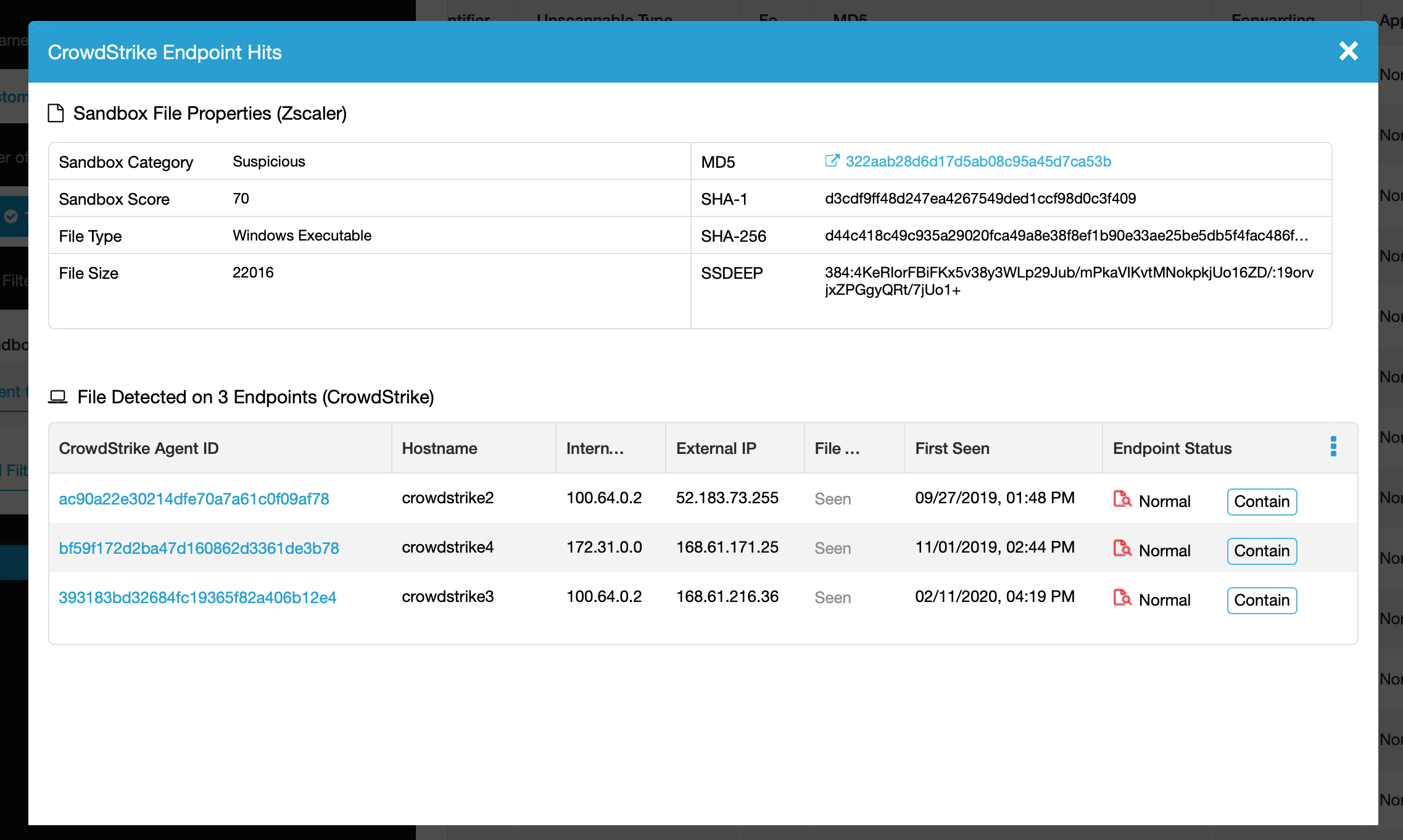This screenshot has height=840, width=1403.
Task: Select the Endpoint Status column header
Action: (1172, 448)
